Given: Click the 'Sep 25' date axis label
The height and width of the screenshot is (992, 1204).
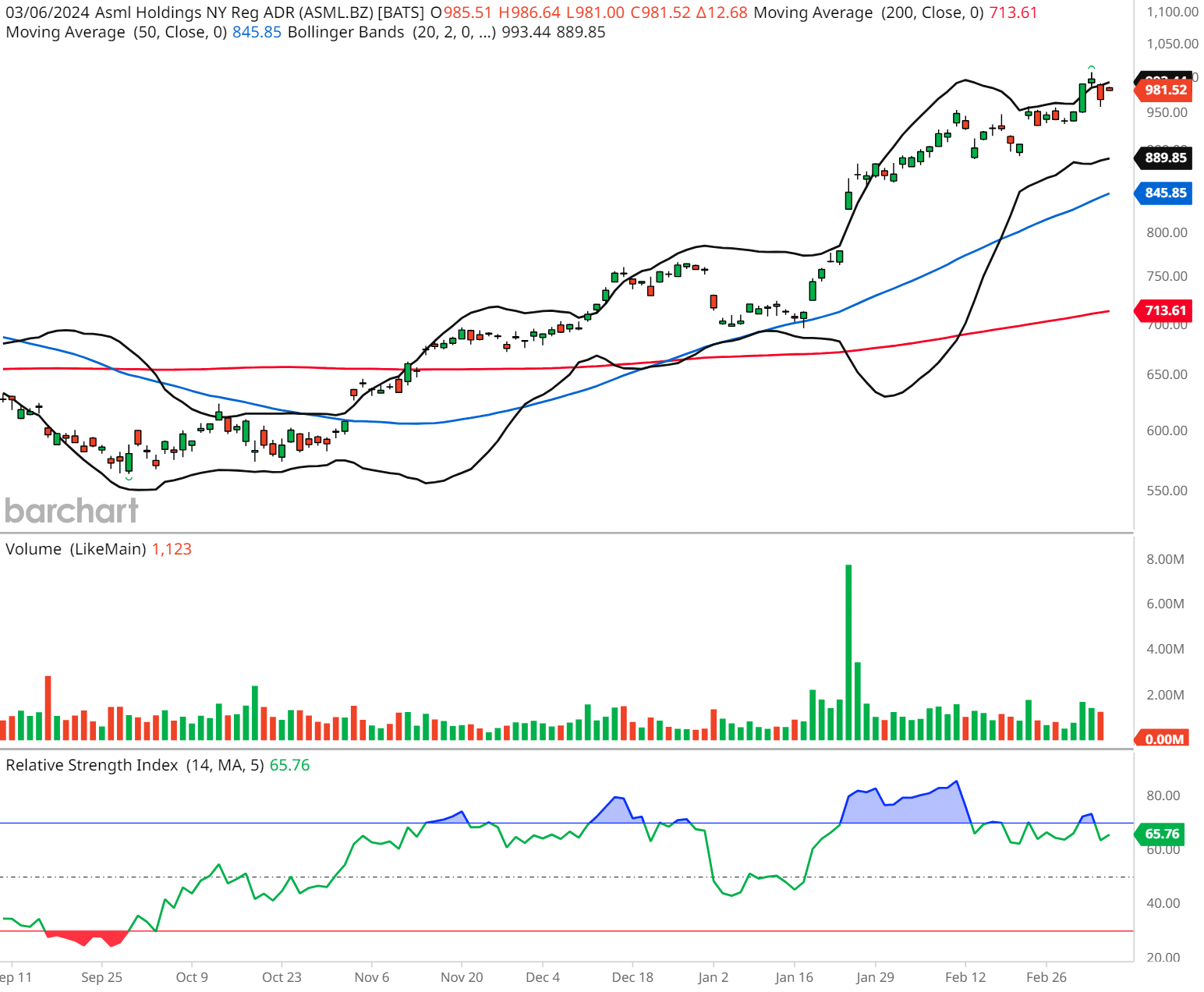Looking at the screenshot, I should (101, 977).
